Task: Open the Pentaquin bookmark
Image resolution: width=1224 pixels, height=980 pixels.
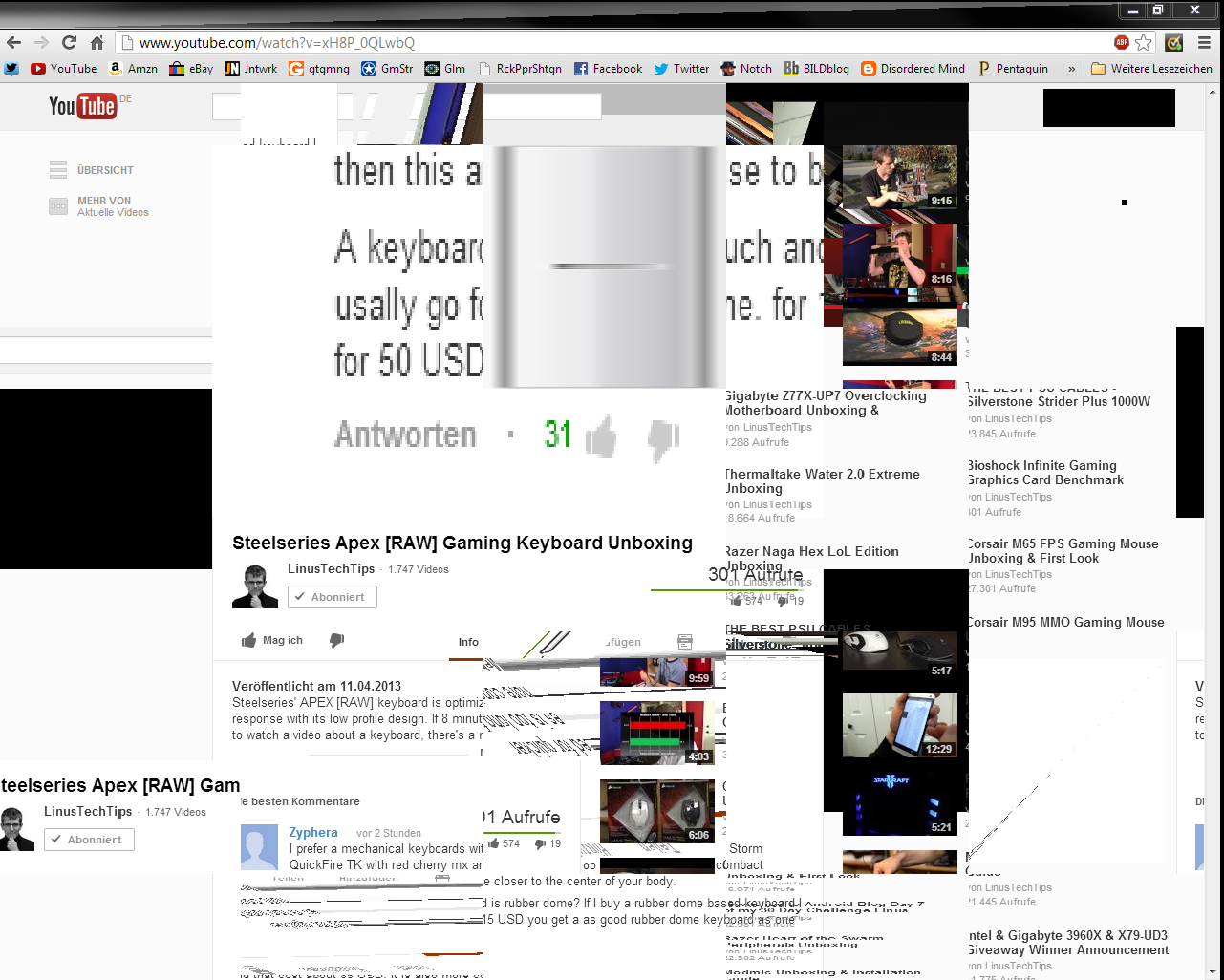Action: click(1013, 69)
